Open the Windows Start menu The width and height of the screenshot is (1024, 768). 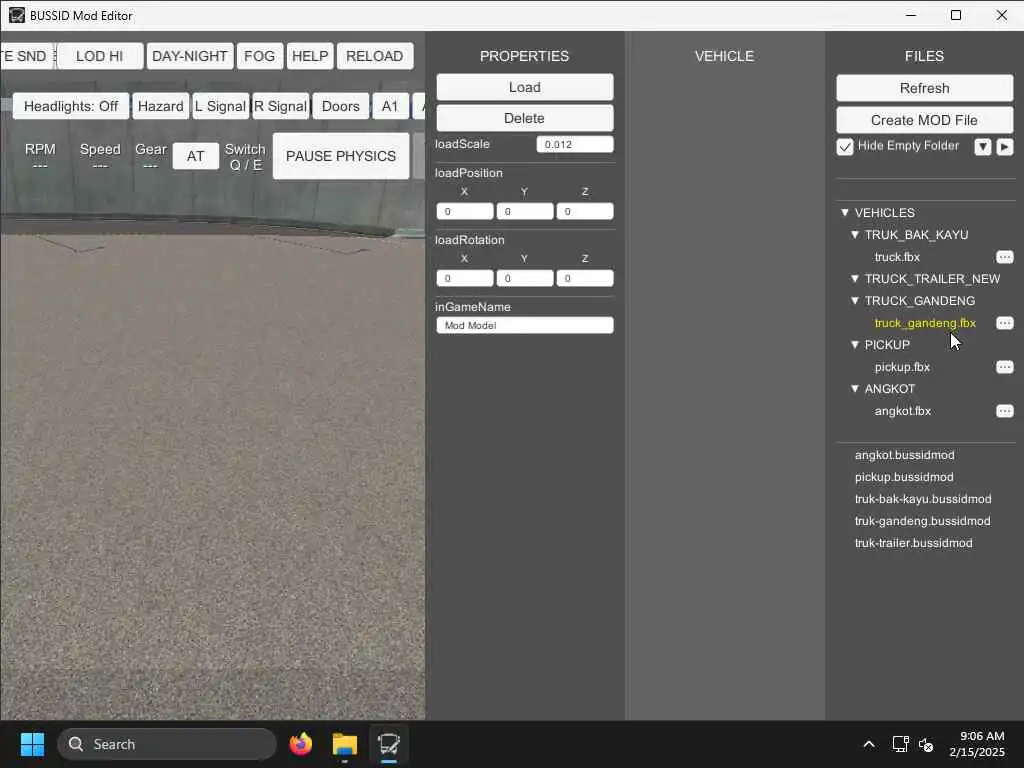[32, 744]
